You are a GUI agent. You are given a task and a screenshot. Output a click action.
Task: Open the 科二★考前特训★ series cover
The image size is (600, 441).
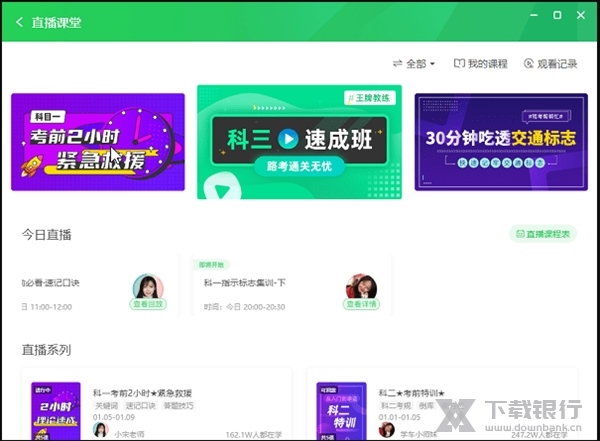(x=341, y=411)
